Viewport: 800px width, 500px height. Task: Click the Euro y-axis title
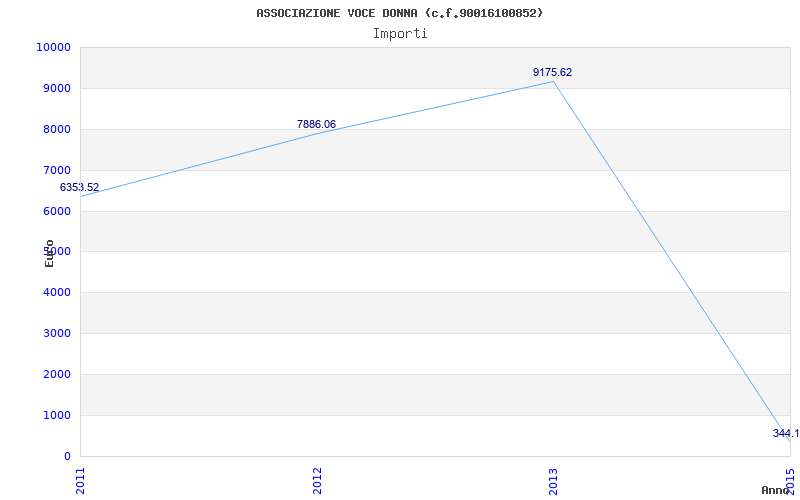[x=49, y=253]
